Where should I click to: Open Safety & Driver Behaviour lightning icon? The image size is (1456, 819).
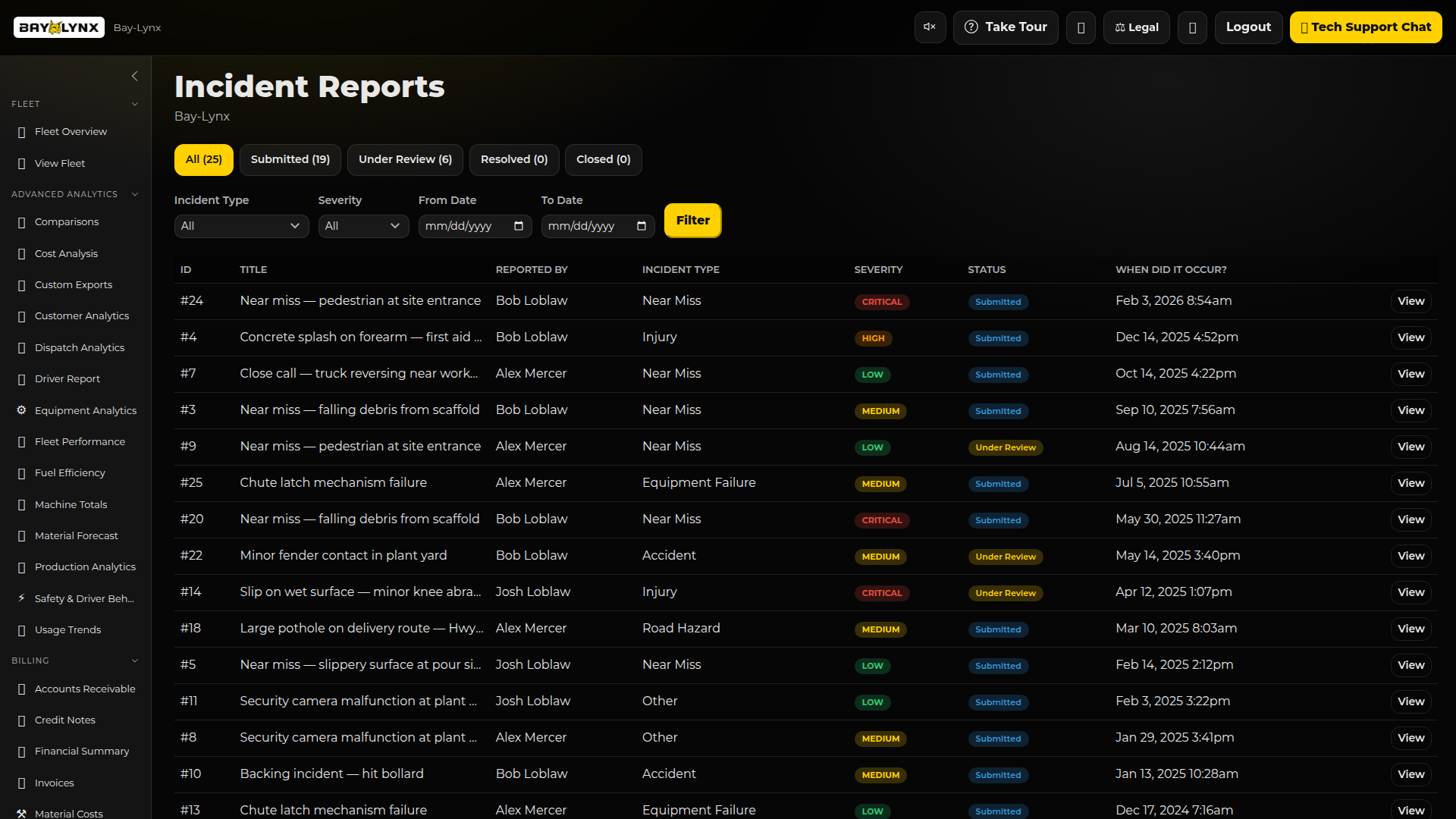click(20, 598)
